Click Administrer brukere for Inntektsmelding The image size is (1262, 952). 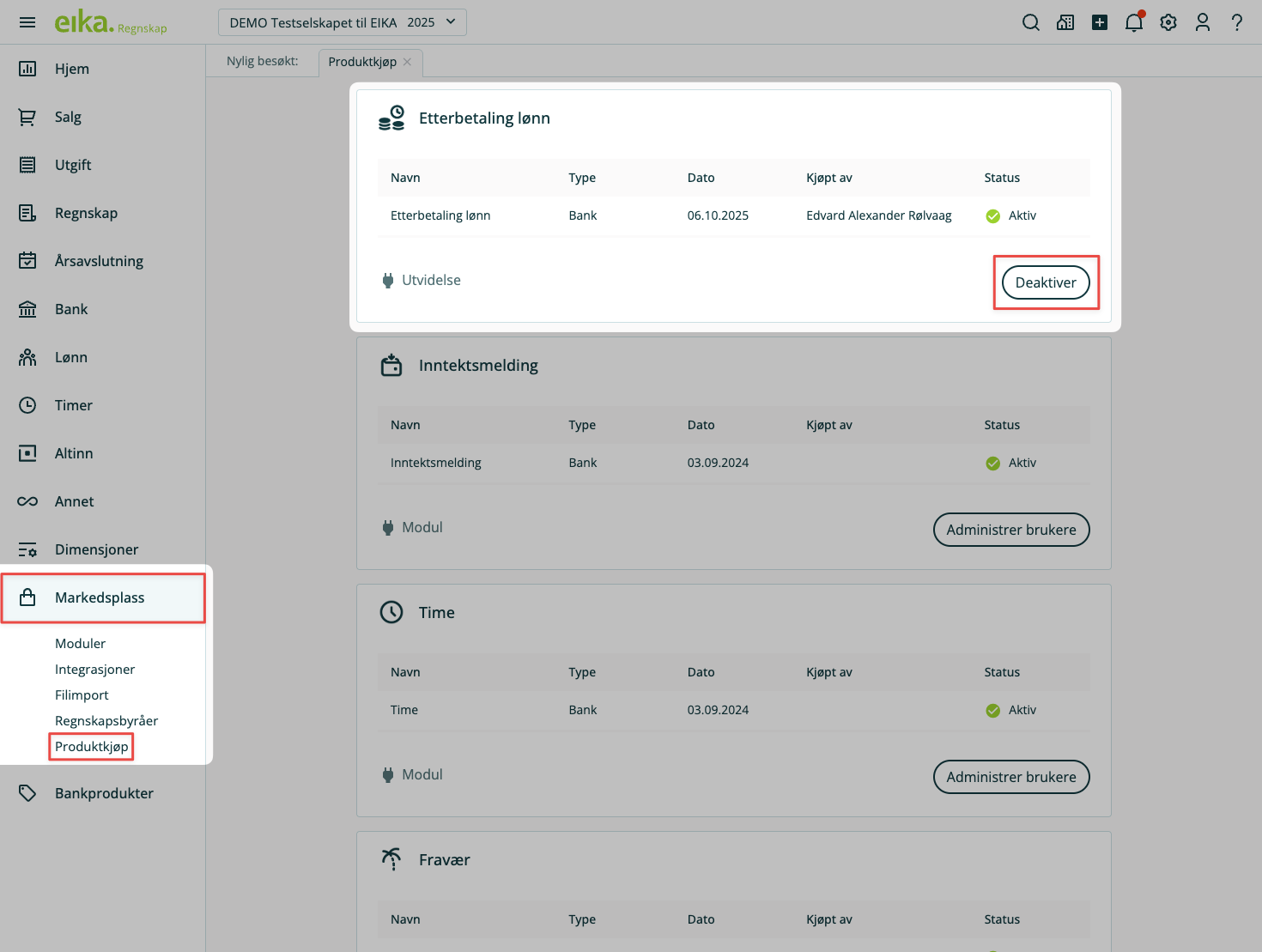pyautogui.click(x=1010, y=530)
